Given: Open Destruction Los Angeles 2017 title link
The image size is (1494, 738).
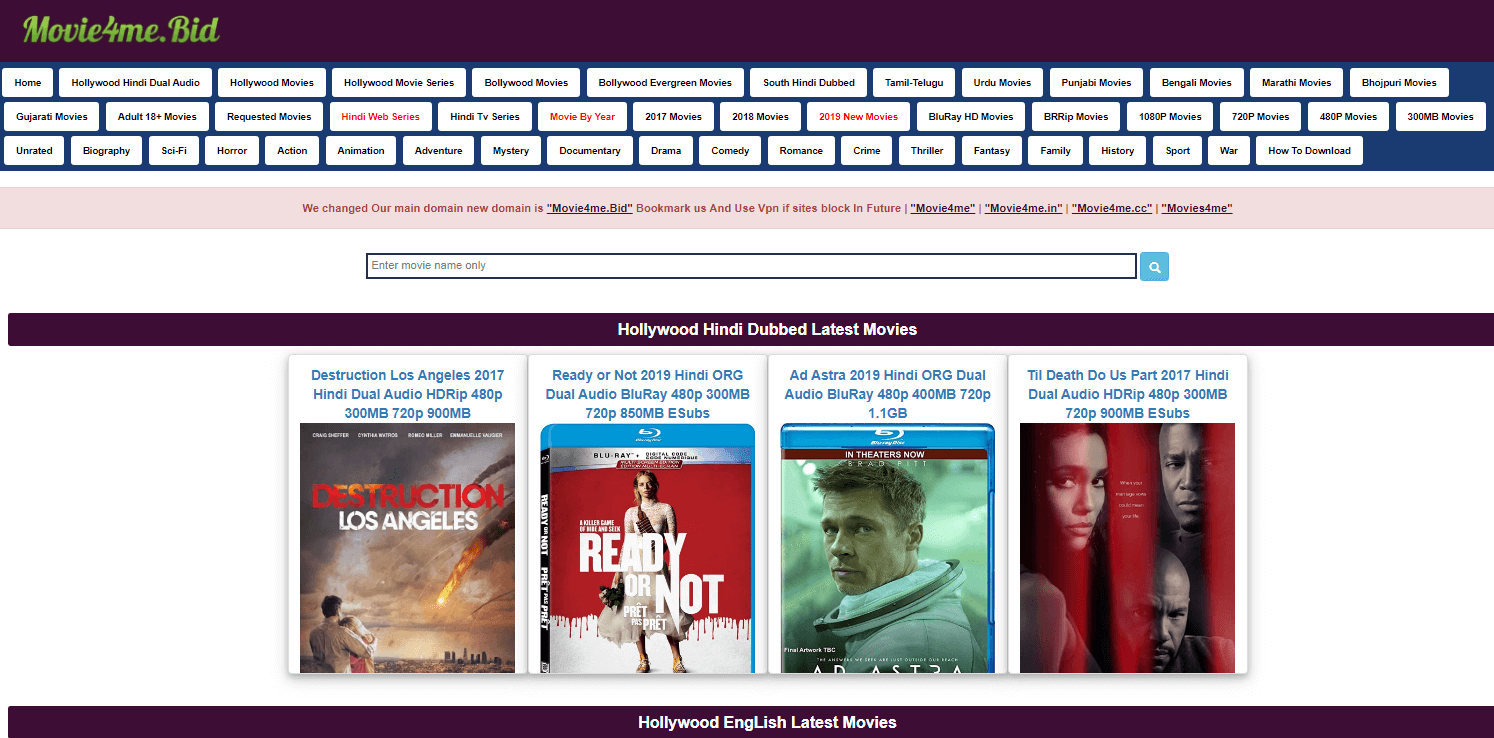Looking at the screenshot, I should [407, 394].
